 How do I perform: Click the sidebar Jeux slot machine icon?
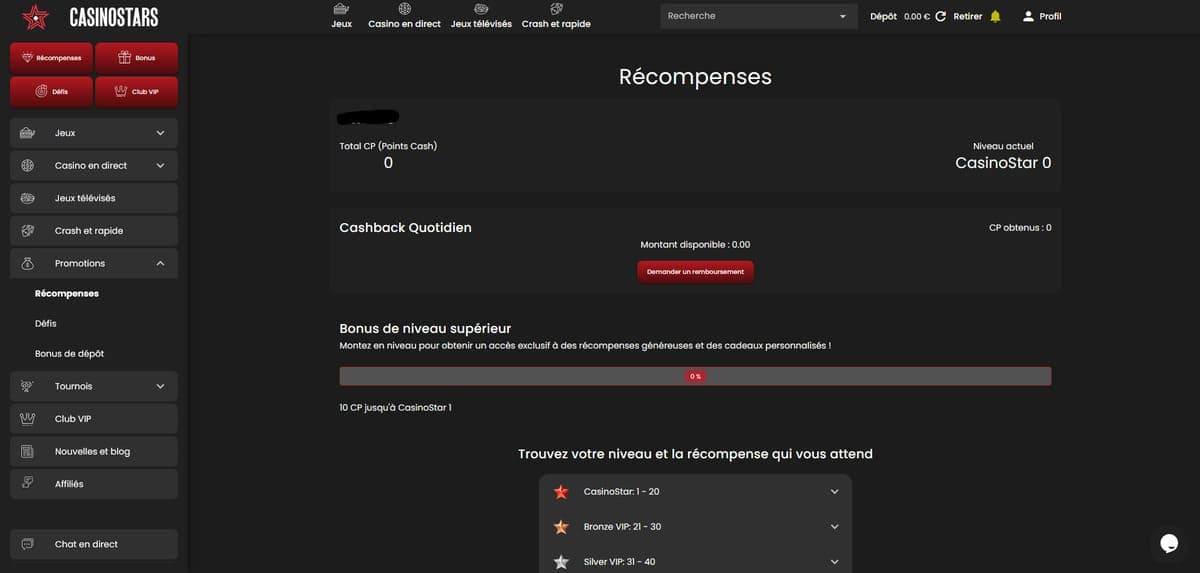click(x=28, y=133)
